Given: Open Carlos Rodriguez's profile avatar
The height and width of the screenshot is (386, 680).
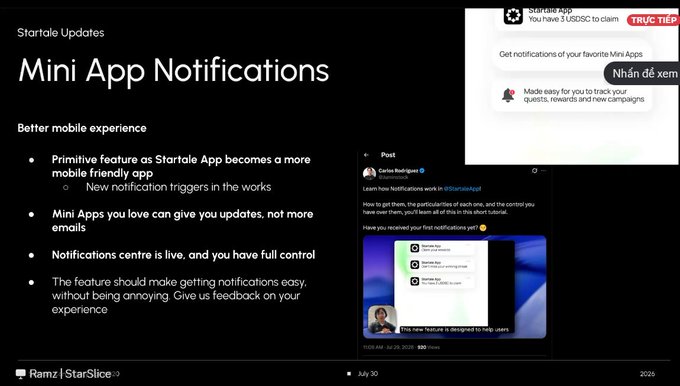Looking at the screenshot, I should (369, 173).
